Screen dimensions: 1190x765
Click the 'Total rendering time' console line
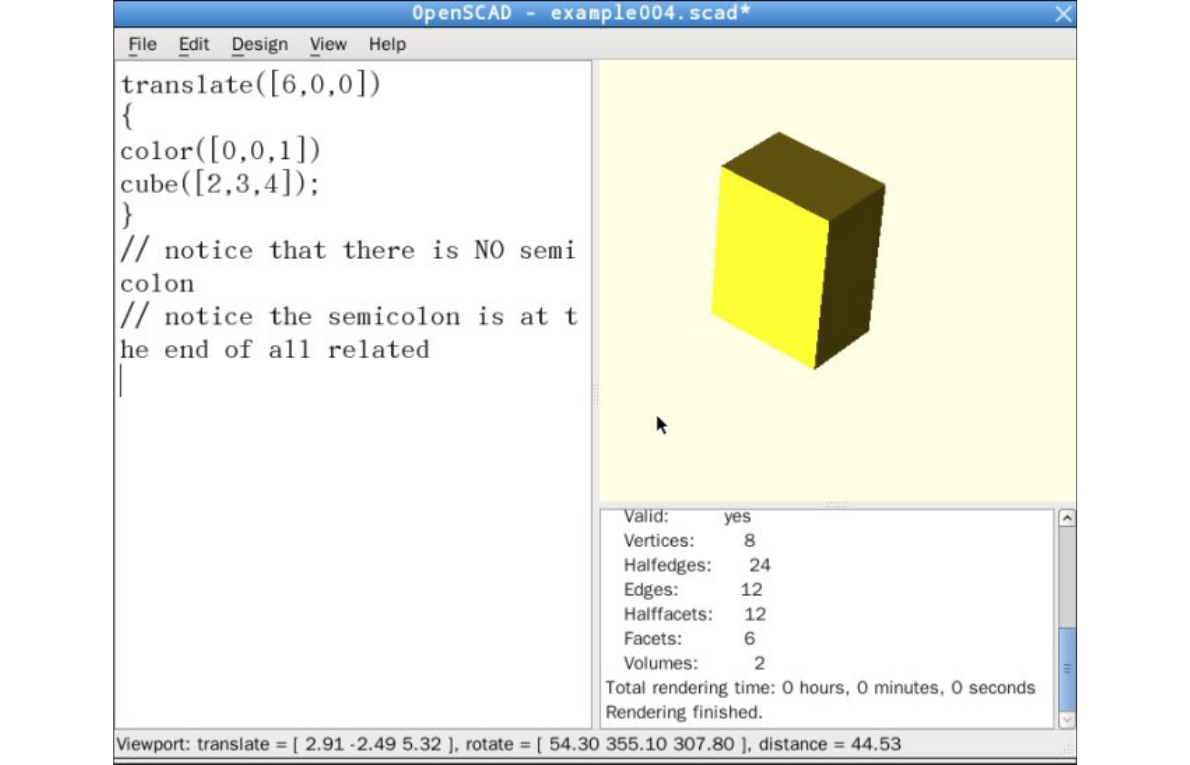click(820, 688)
